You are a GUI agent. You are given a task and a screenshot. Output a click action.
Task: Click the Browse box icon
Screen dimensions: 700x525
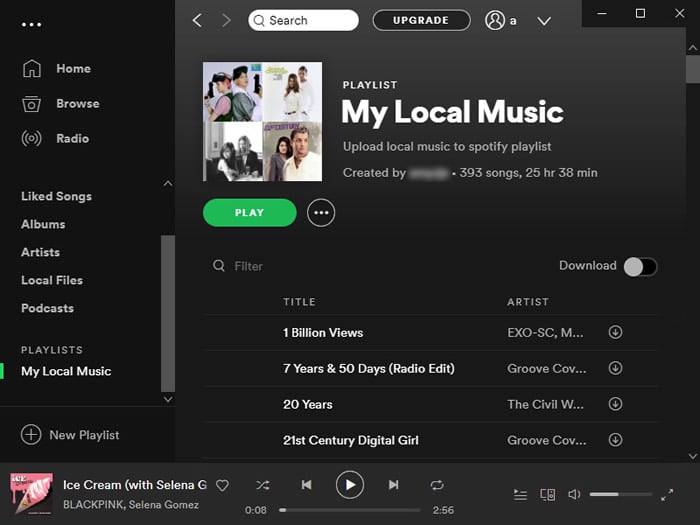[x=31, y=104]
